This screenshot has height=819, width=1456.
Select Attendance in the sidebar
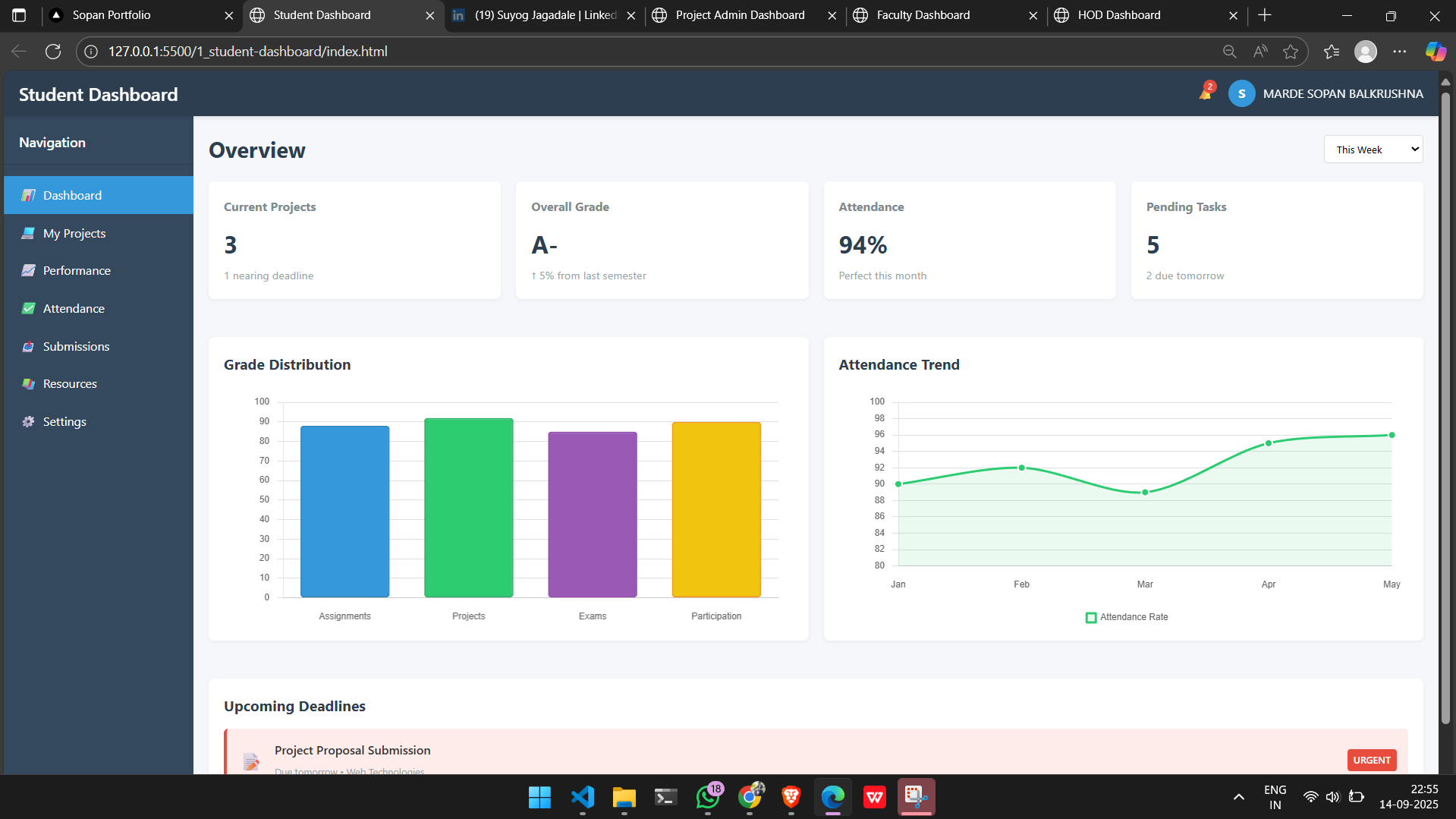[x=99, y=308]
